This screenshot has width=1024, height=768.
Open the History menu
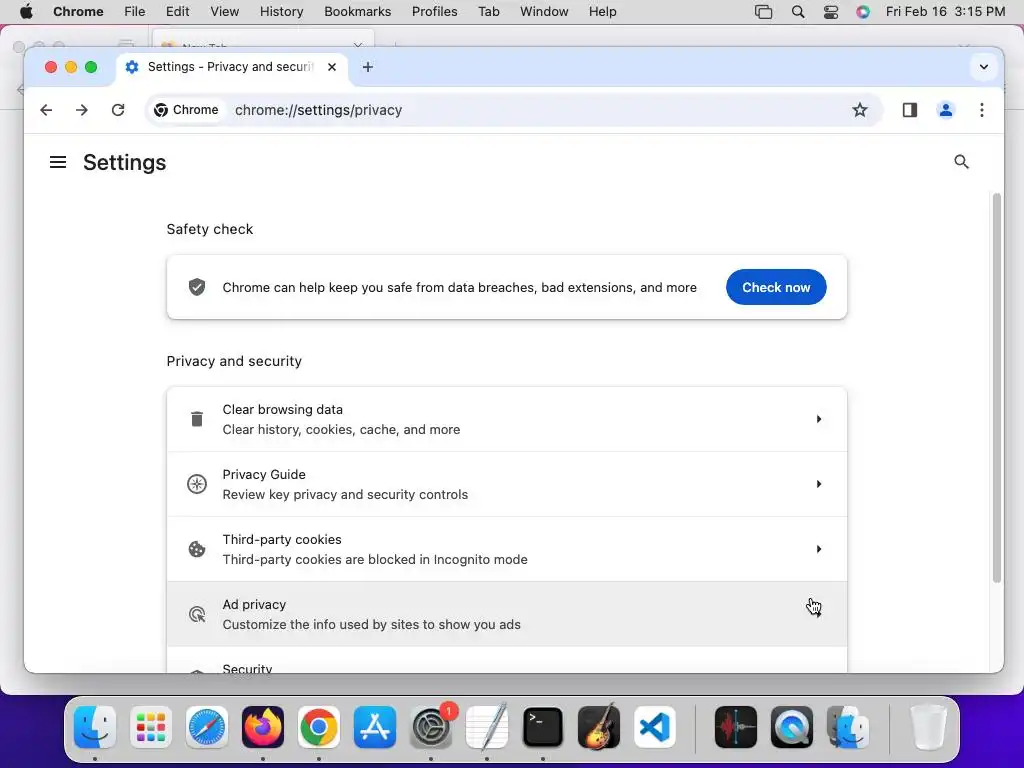[x=281, y=11]
